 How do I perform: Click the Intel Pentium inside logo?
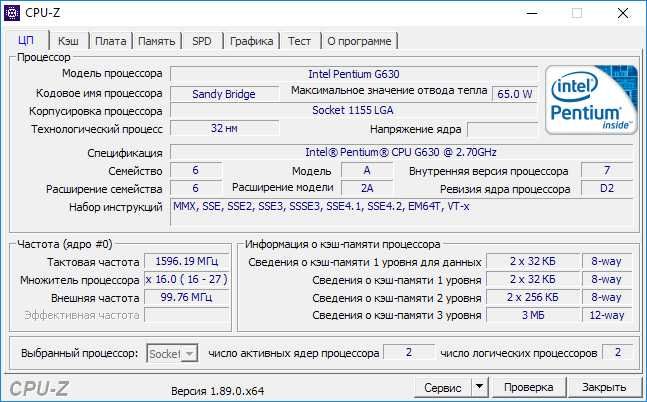(x=591, y=100)
